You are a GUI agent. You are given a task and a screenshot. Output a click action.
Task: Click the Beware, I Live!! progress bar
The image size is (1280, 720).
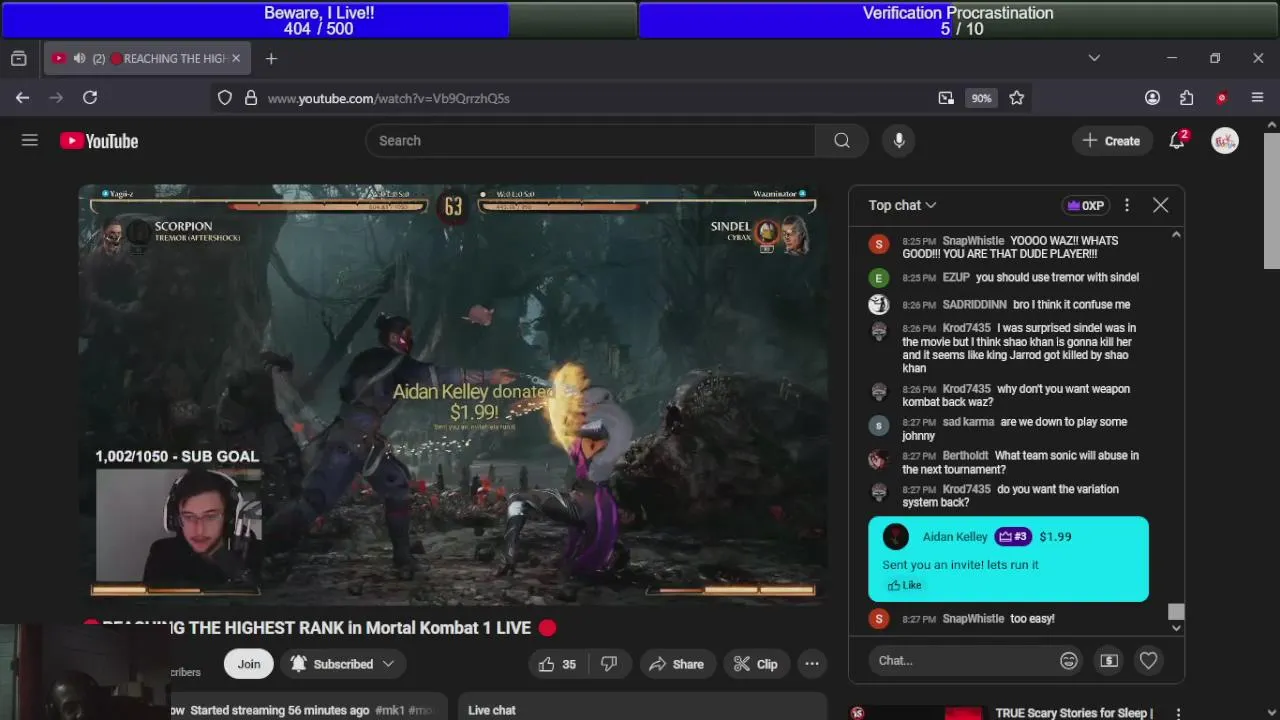click(x=318, y=20)
